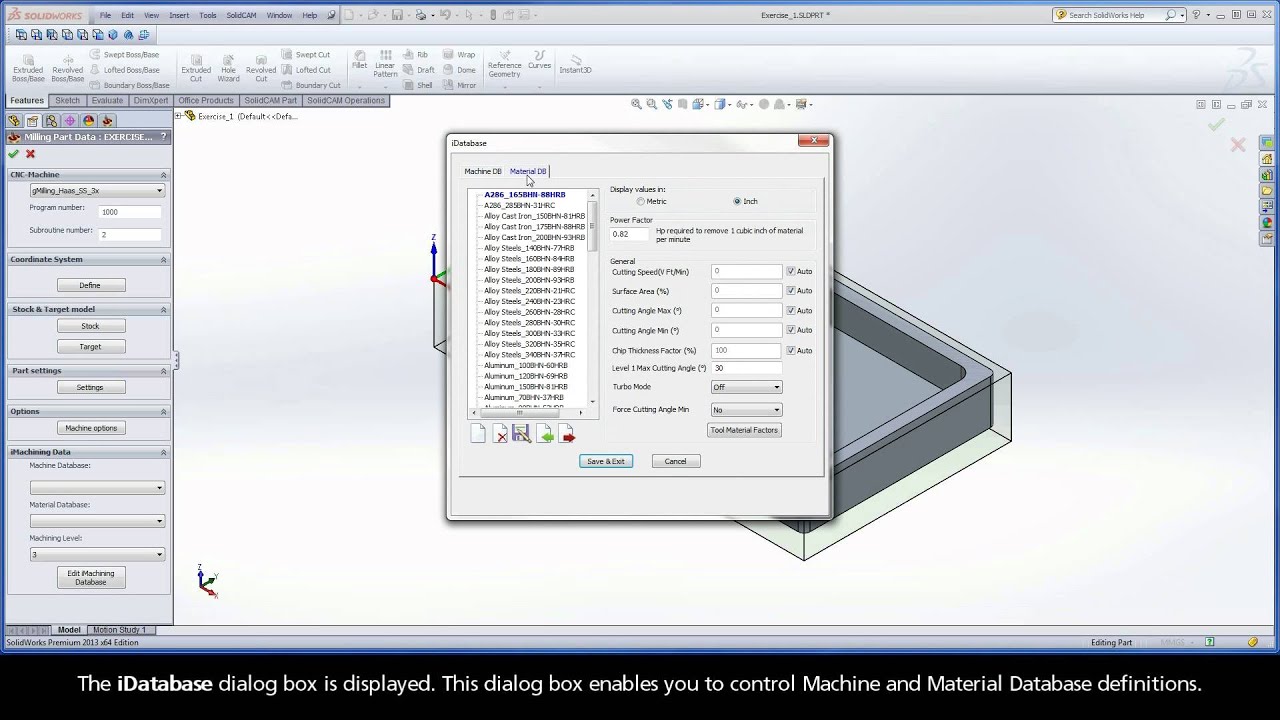
Task: Toggle Auto checkbox for Cutting Angle Max
Action: (791, 310)
